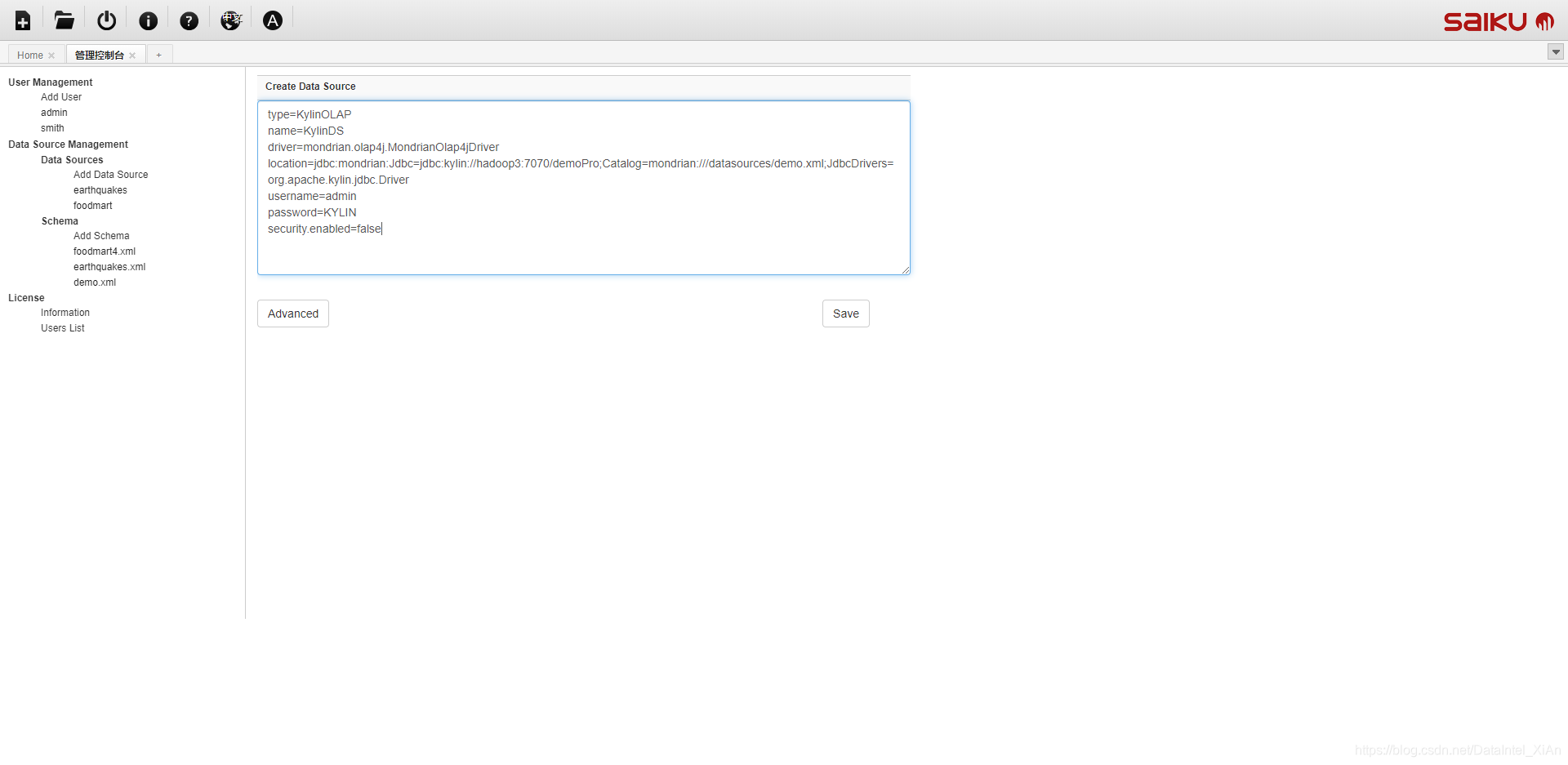Open demo.xml schema
Screen dimensions: 1568x765
pyautogui.click(x=95, y=282)
